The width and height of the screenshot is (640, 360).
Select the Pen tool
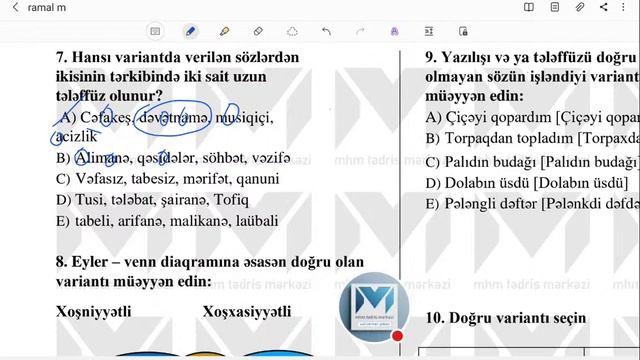click(x=190, y=31)
